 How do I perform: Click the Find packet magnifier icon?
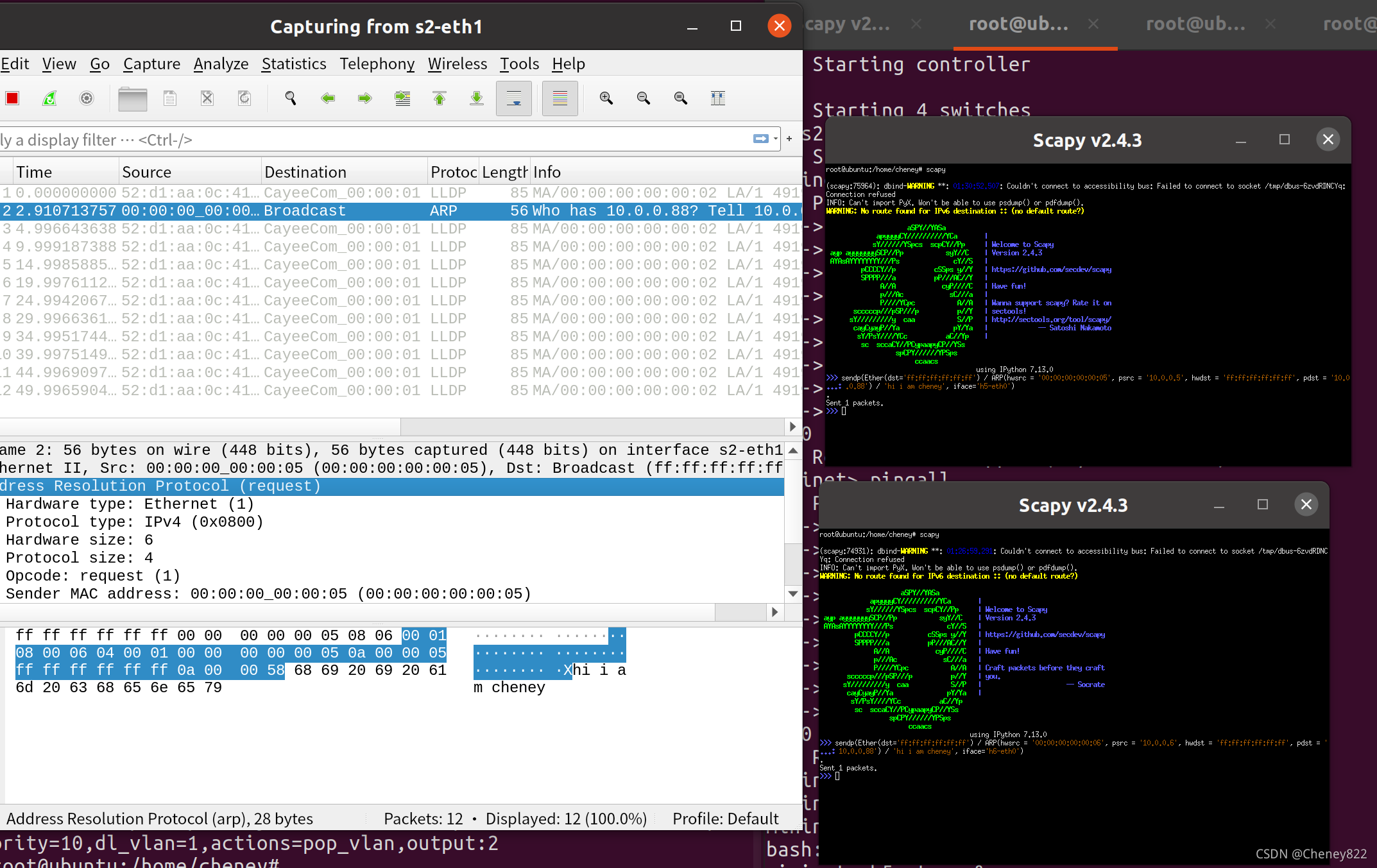click(x=291, y=98)
